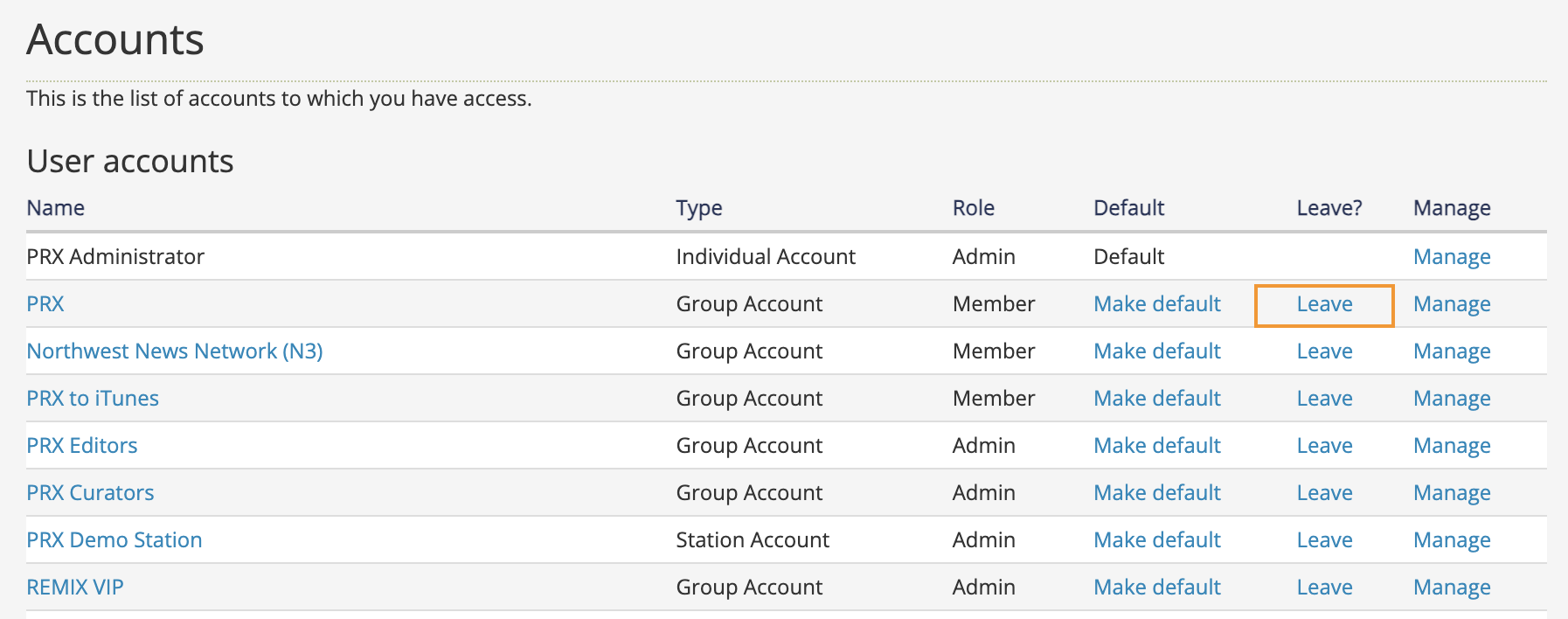Leave the PRX group account
The width and height of the screenshot is (1568, 619).
(1324, 303)
